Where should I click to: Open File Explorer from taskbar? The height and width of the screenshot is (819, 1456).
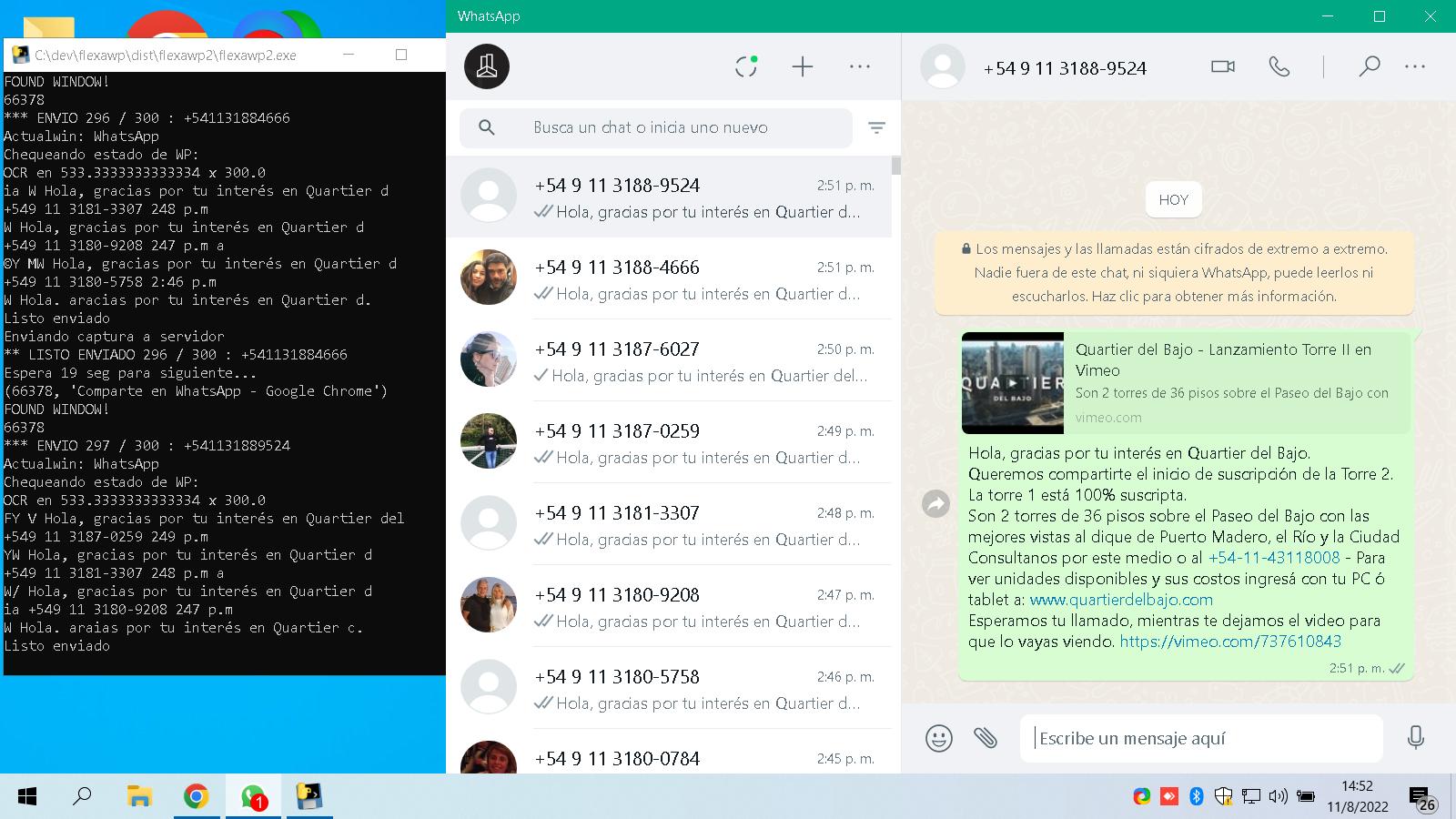[139, 797]
